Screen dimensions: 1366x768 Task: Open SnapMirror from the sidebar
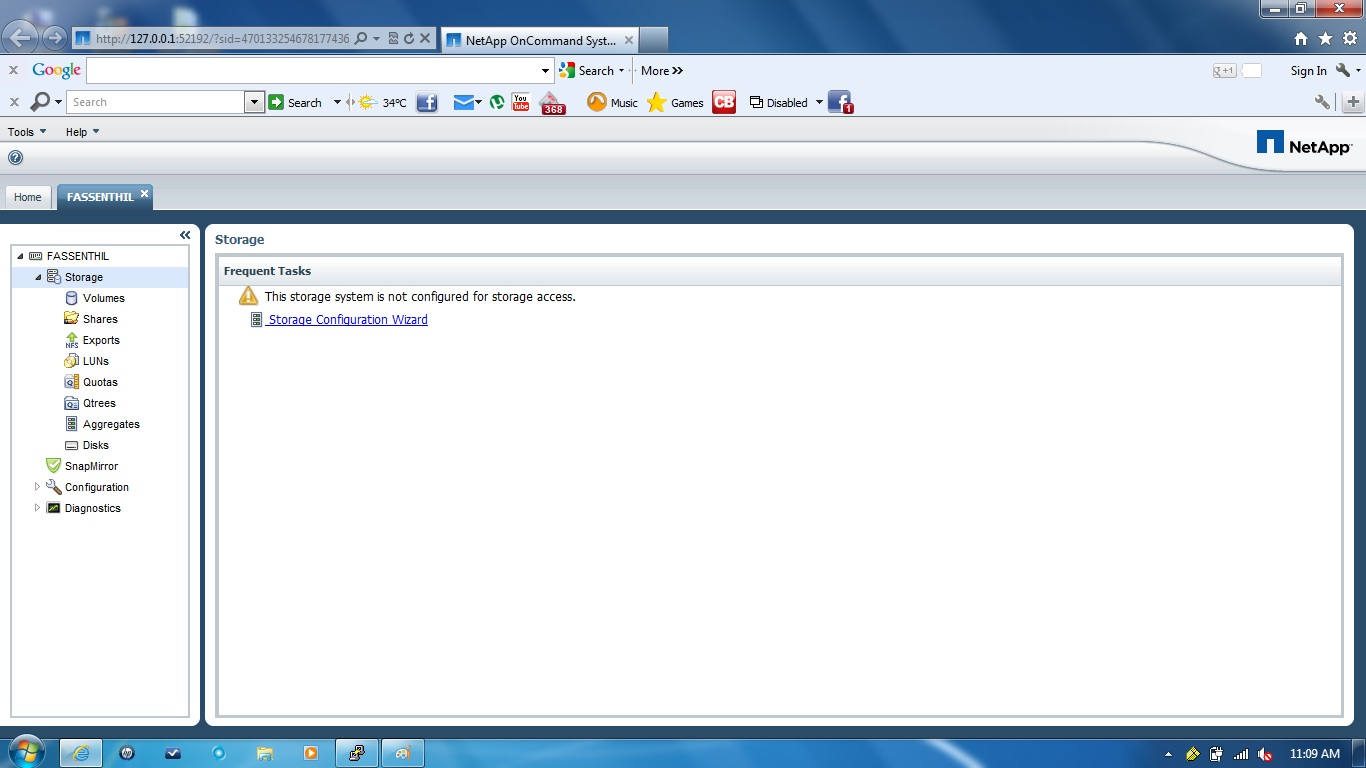point(91,466)
